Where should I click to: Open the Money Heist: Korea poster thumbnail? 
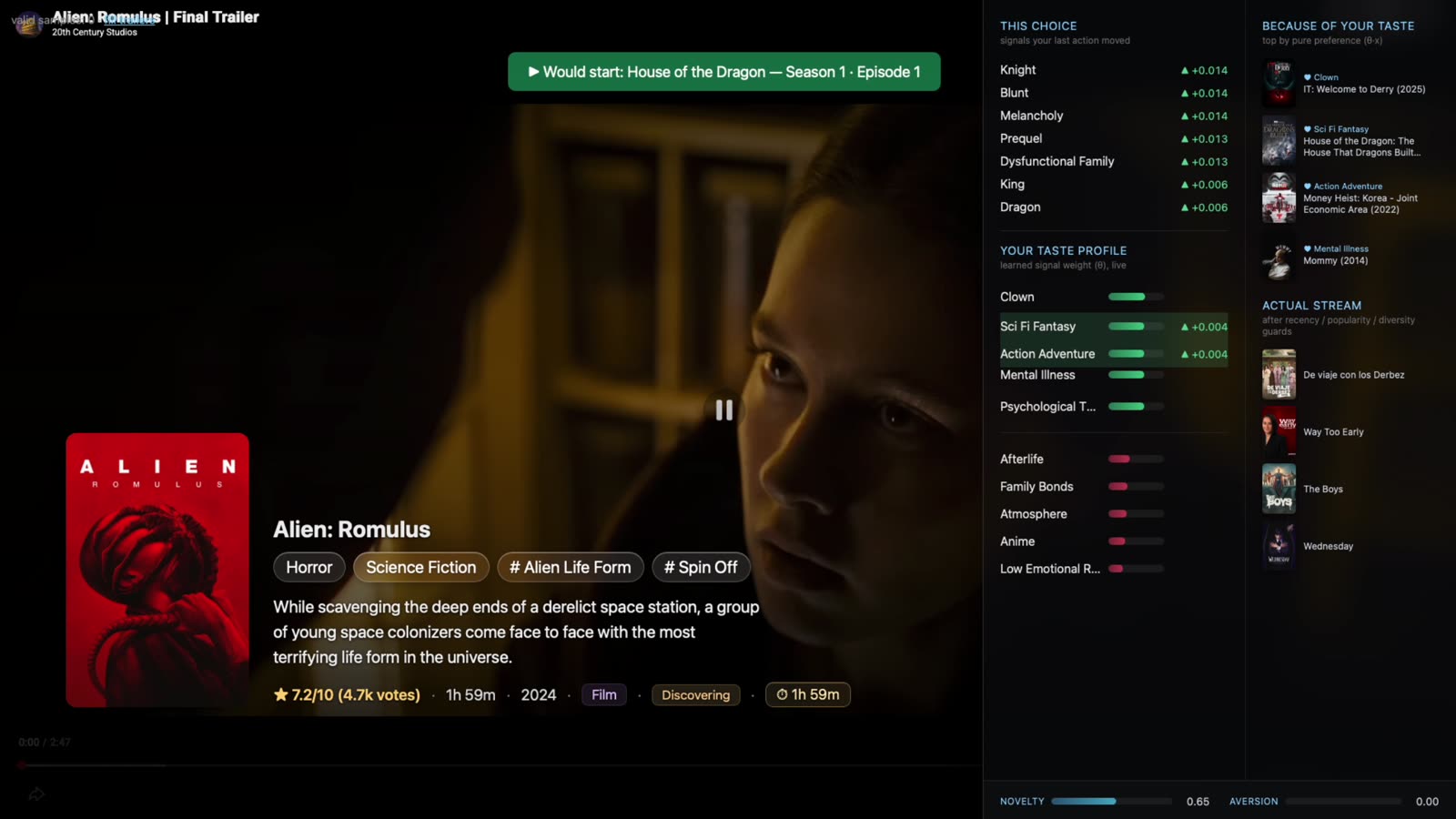[1279, 197]
